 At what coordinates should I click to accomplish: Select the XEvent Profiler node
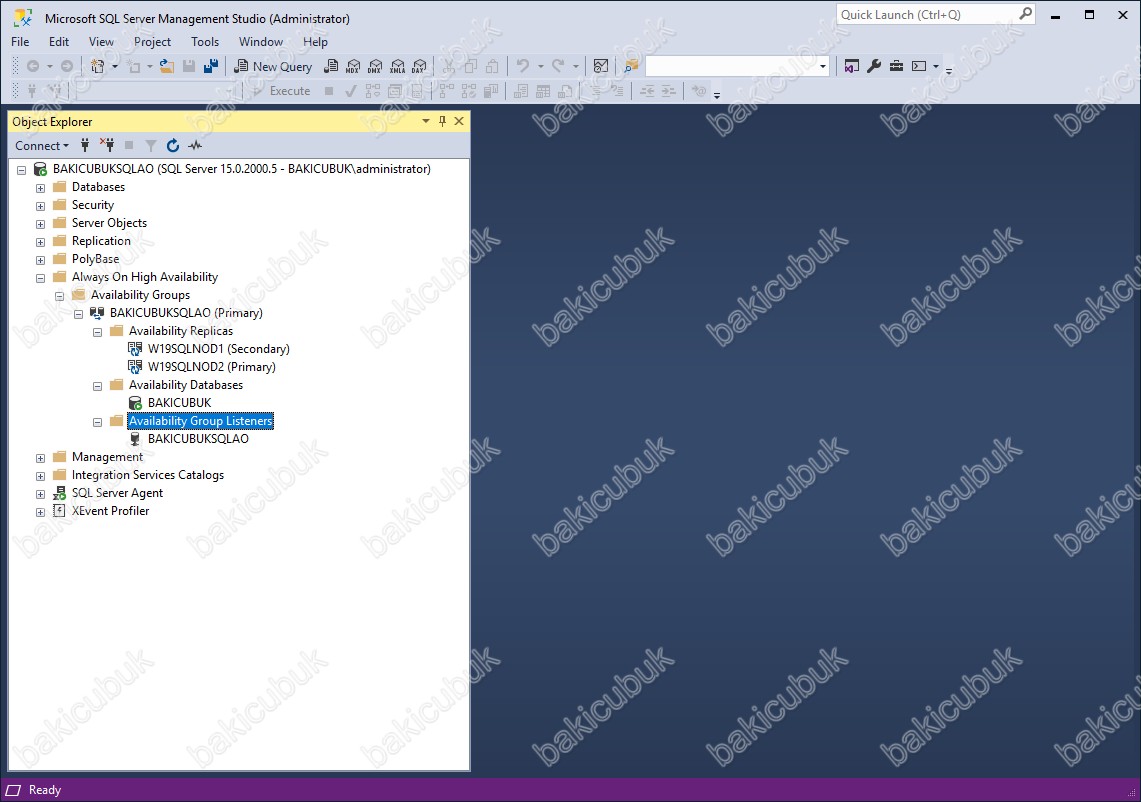[x=110, y=511]
